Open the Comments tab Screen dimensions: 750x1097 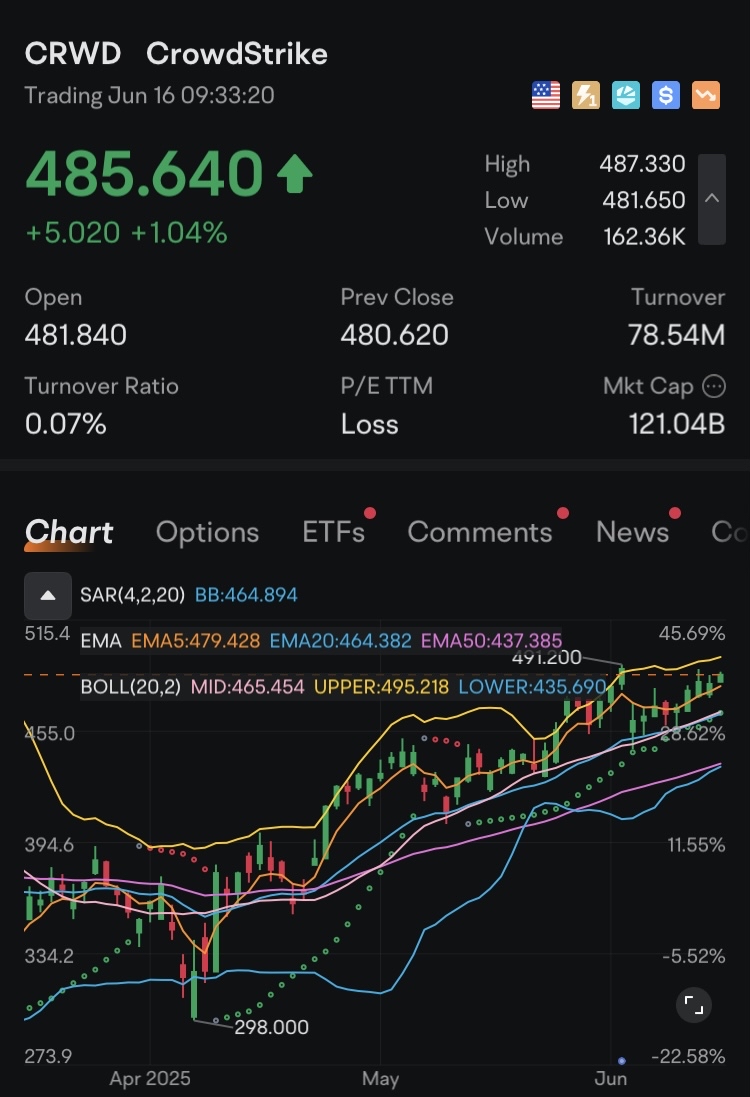(480, 532)
